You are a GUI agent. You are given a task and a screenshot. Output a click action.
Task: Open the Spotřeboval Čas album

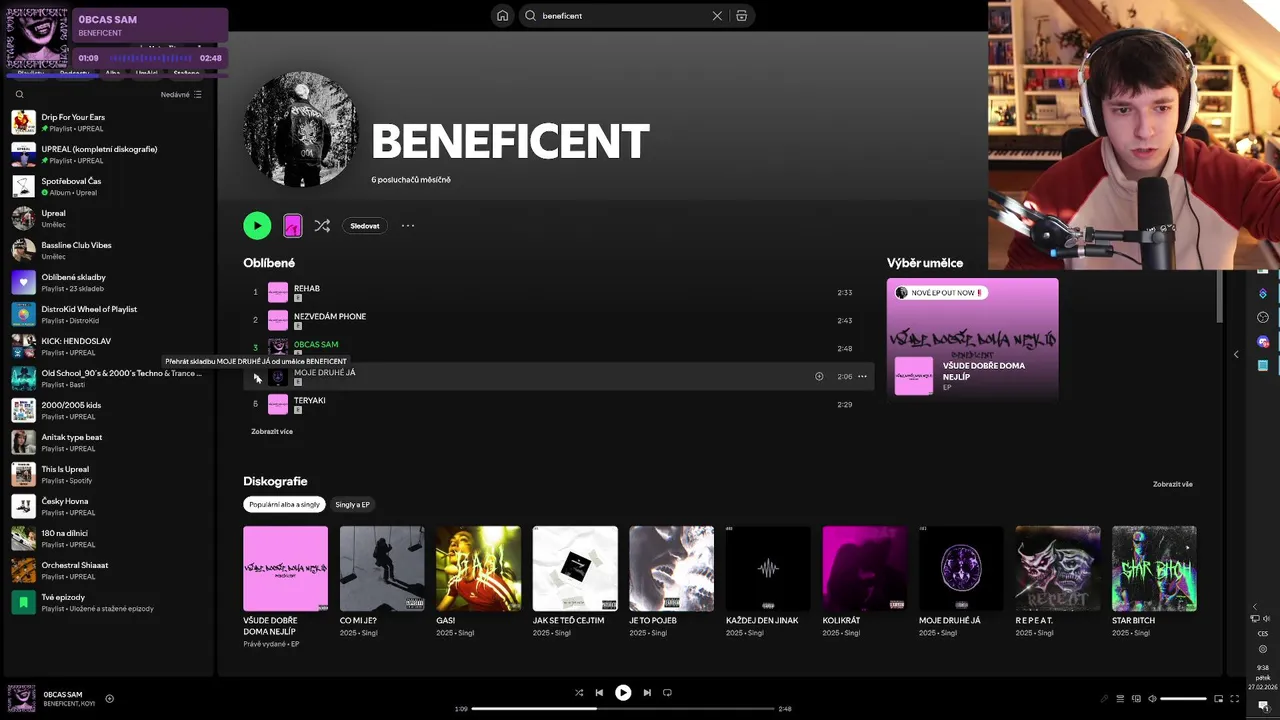tap(108, 187)
